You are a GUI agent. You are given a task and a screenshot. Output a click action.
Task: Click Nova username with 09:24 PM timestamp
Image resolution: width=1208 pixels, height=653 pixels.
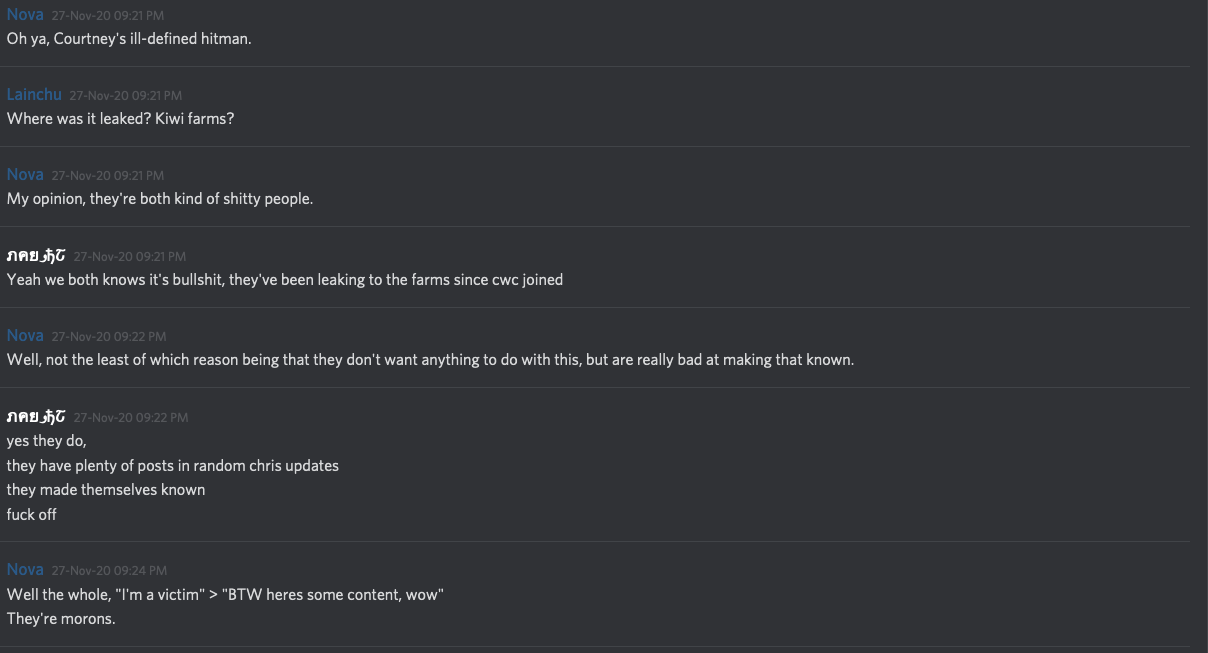[25, 569]
